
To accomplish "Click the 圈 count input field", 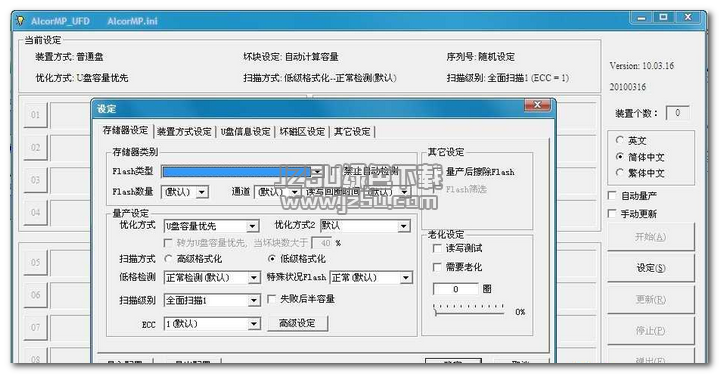I will (x=456, y=289).
